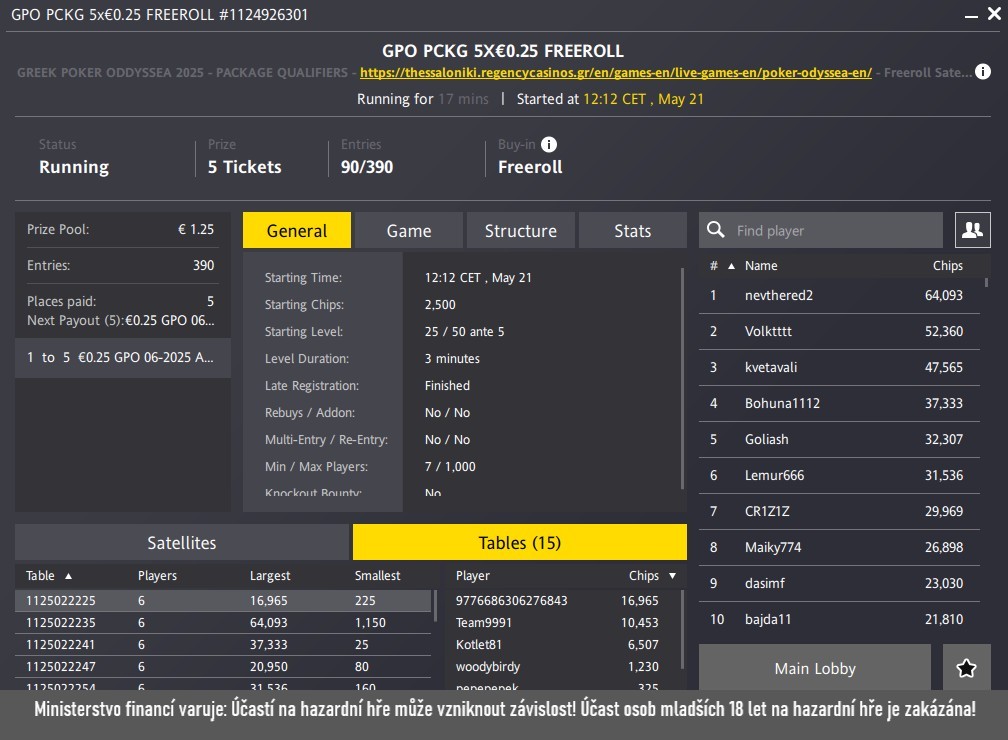Switch to the Stats tab

[632, 229]
